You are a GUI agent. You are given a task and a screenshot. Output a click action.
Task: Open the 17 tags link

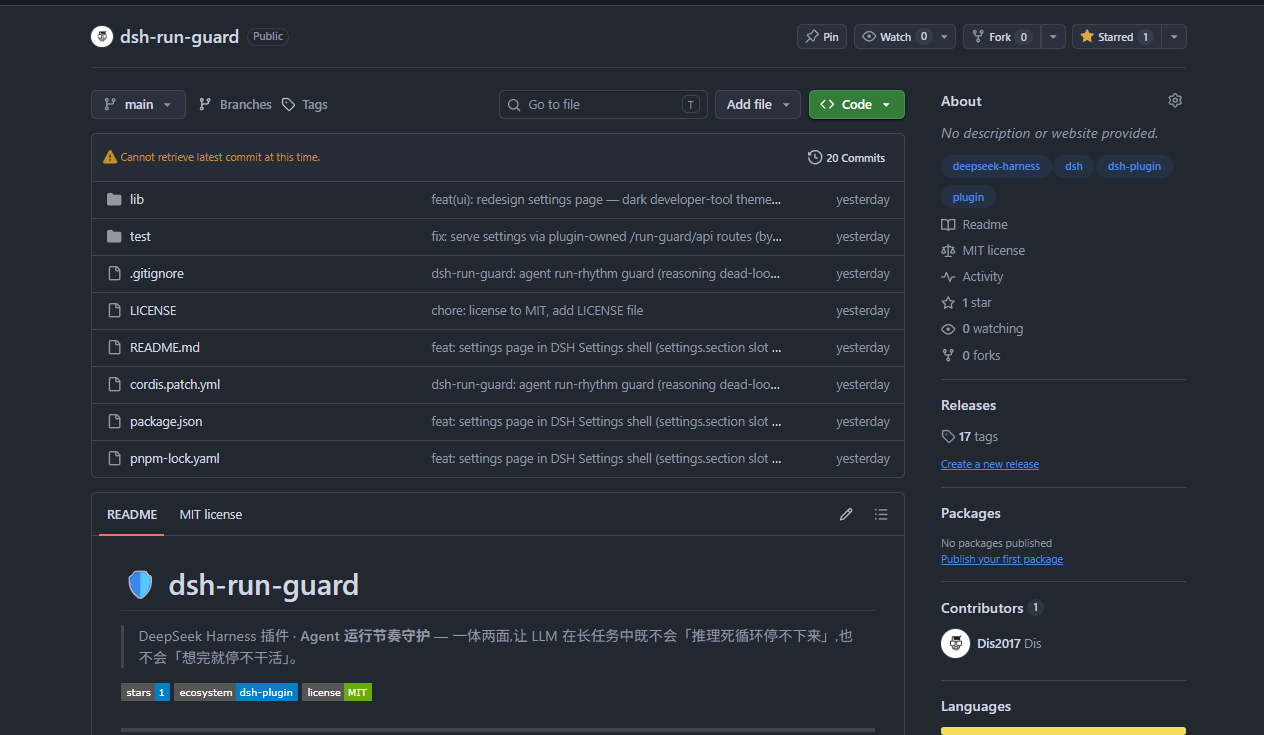970,437
